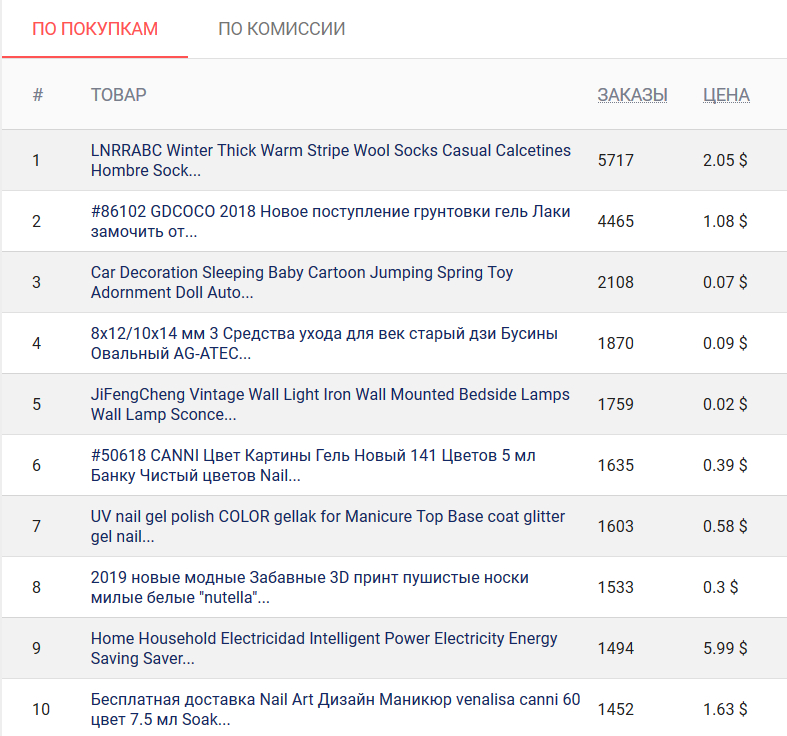The height and width of the screenshot is (736, 787).
Task: Click the # column header
Action: pos(38,95)
